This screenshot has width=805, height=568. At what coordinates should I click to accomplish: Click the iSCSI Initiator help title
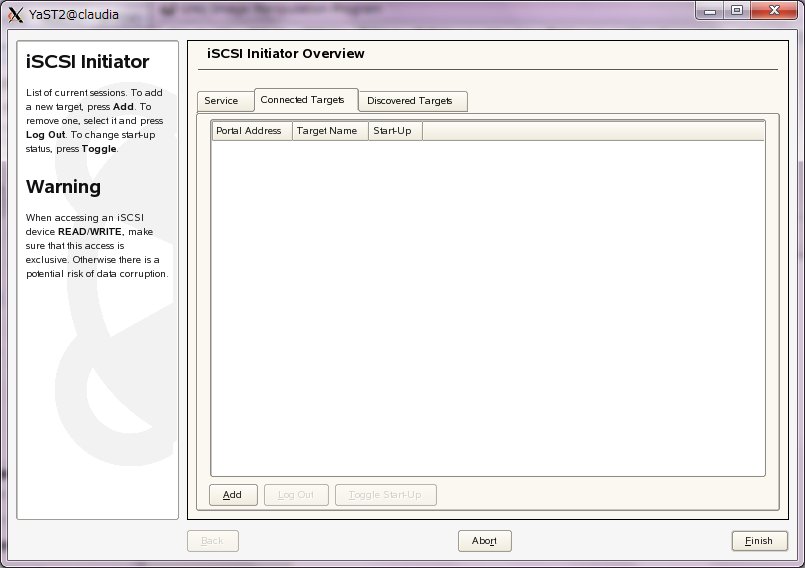[x=87, y=62]
